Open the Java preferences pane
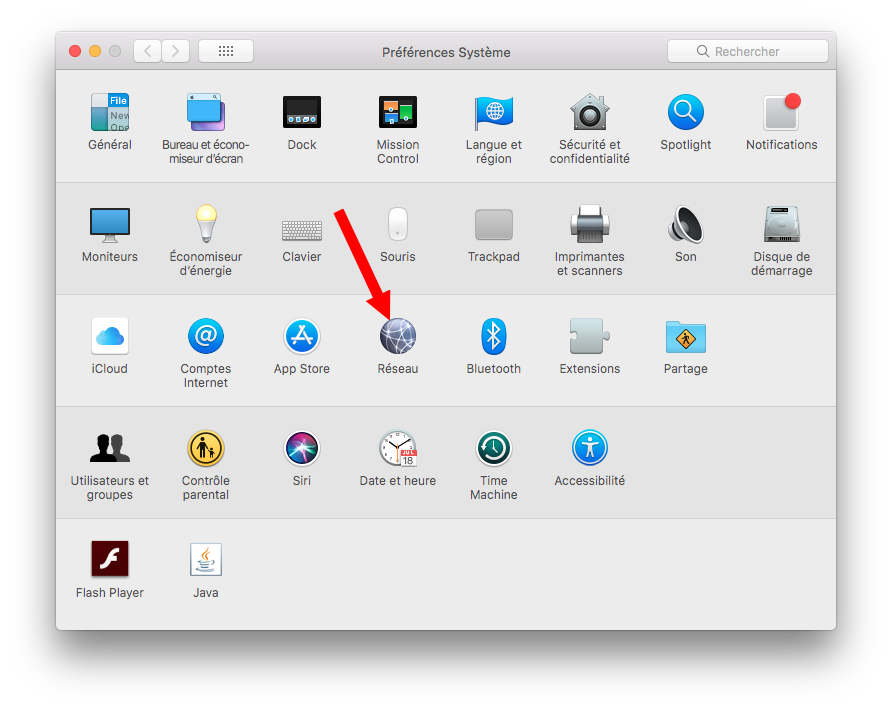The width and height of the screenshot is (892, 710). click(206, 560)
